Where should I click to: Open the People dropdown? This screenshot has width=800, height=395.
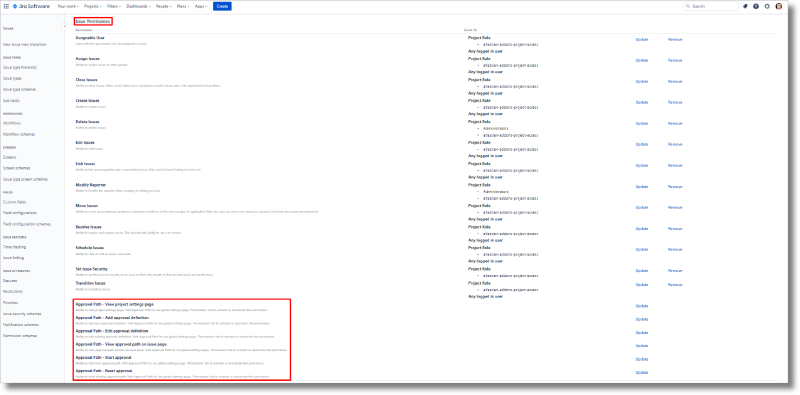click(164, 6)
